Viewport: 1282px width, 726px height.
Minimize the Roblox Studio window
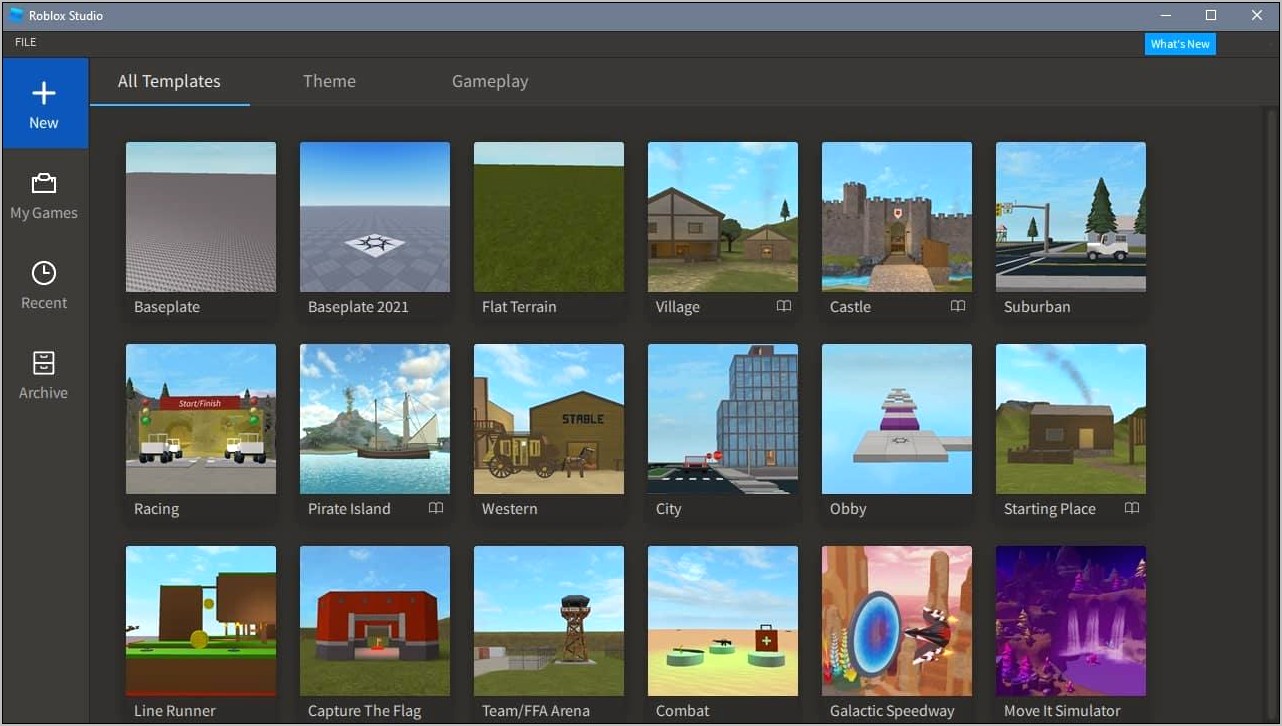click(1166, 15)
